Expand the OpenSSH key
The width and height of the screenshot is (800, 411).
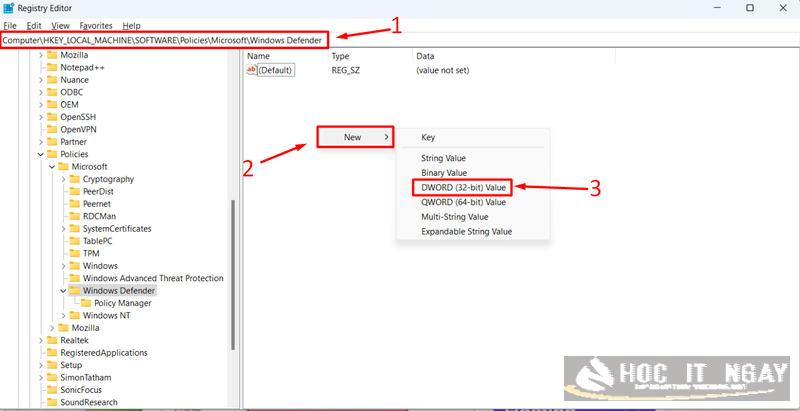[41, 117]
